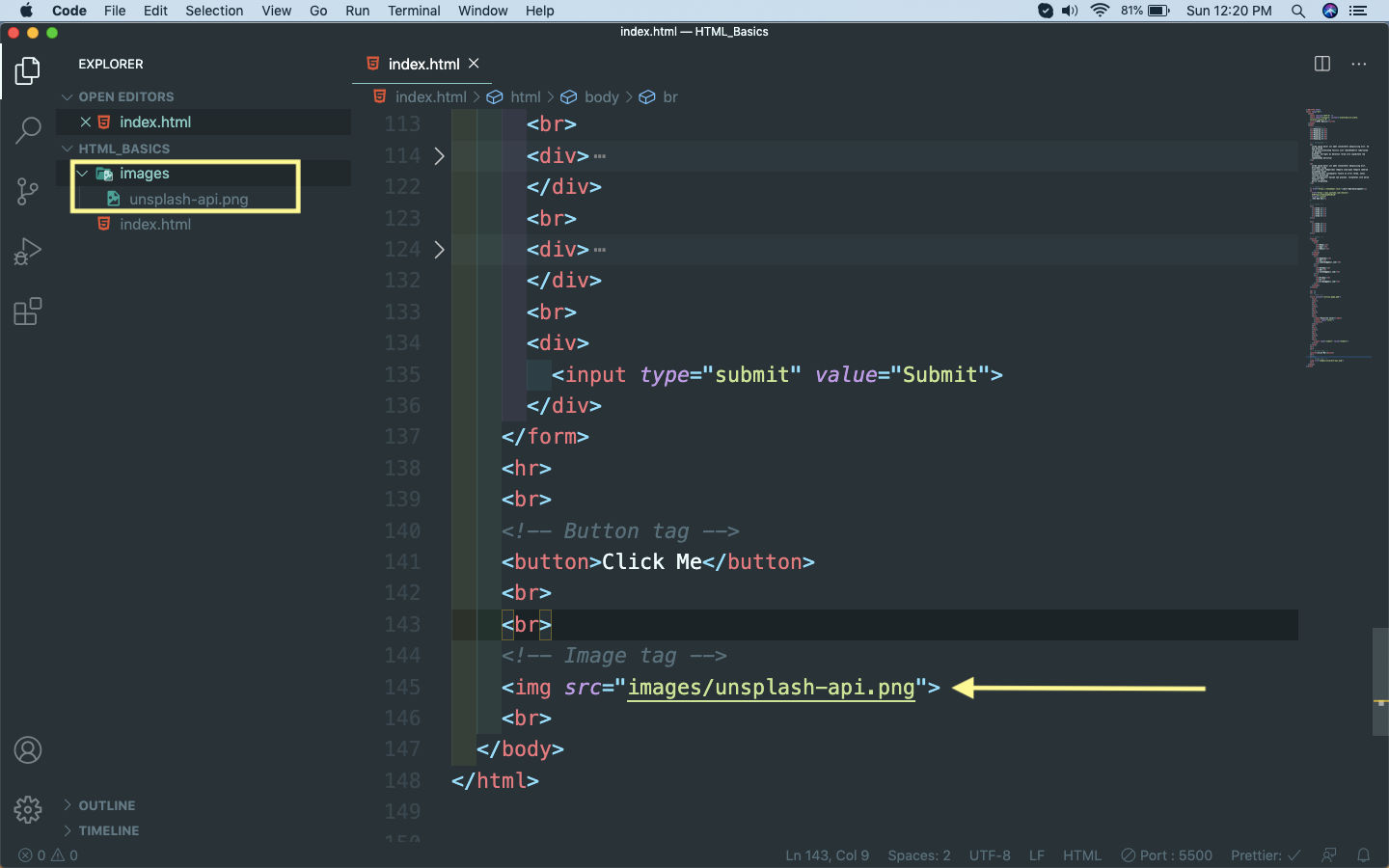Open the Apple menu
This screenshot has height=868, width=1389.
[26, 11]
